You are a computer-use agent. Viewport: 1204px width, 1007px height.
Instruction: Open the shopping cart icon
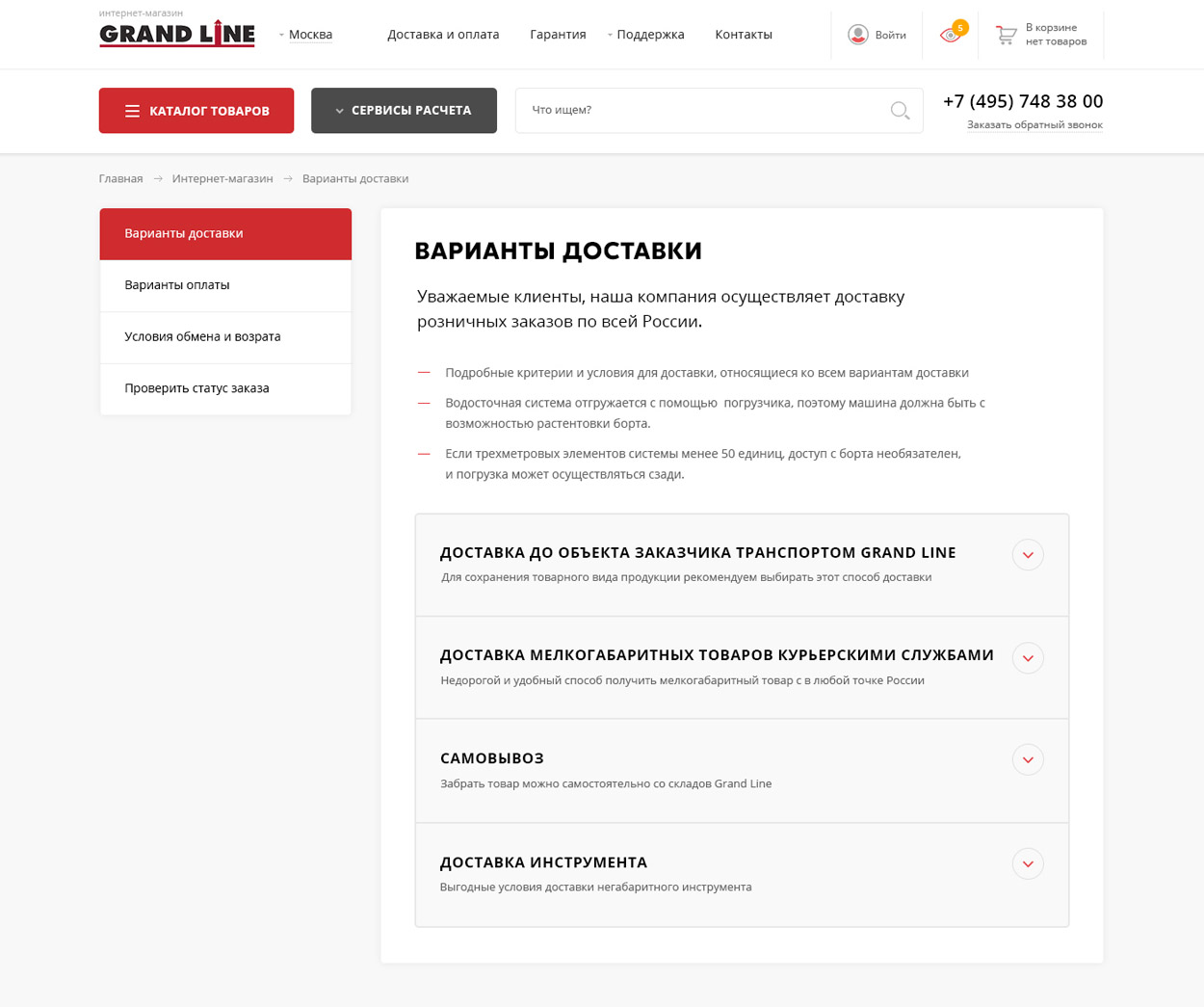coord(1007,35)
